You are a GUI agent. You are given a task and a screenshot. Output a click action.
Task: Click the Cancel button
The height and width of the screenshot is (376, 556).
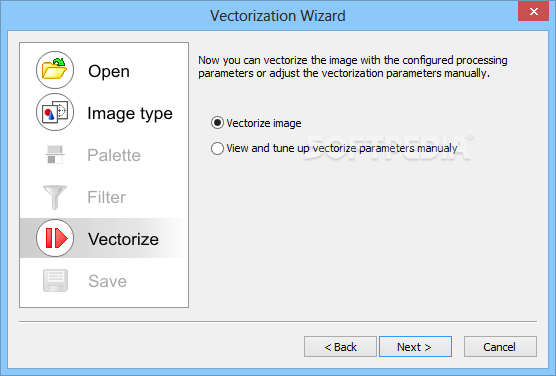500,347
